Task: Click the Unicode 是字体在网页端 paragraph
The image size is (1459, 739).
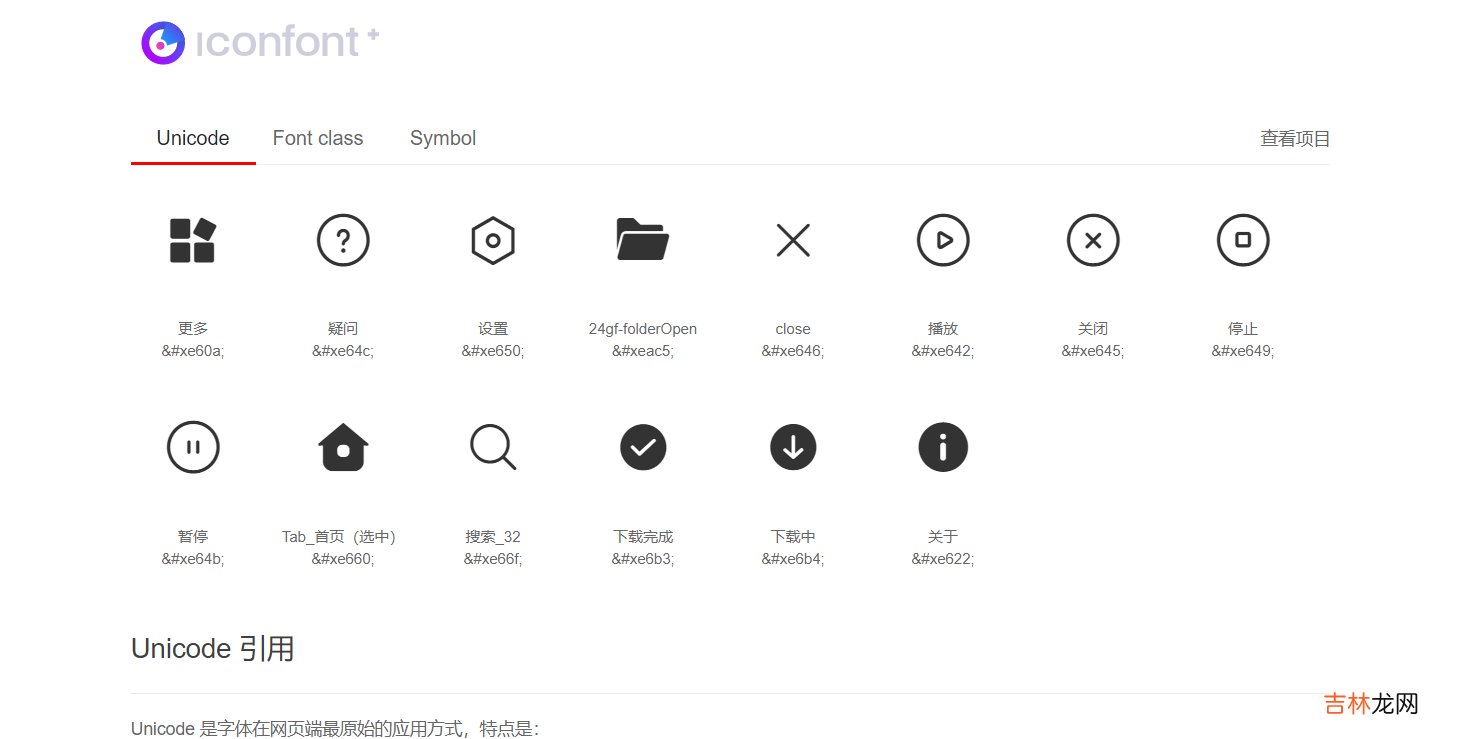Action: click(335, 728)
